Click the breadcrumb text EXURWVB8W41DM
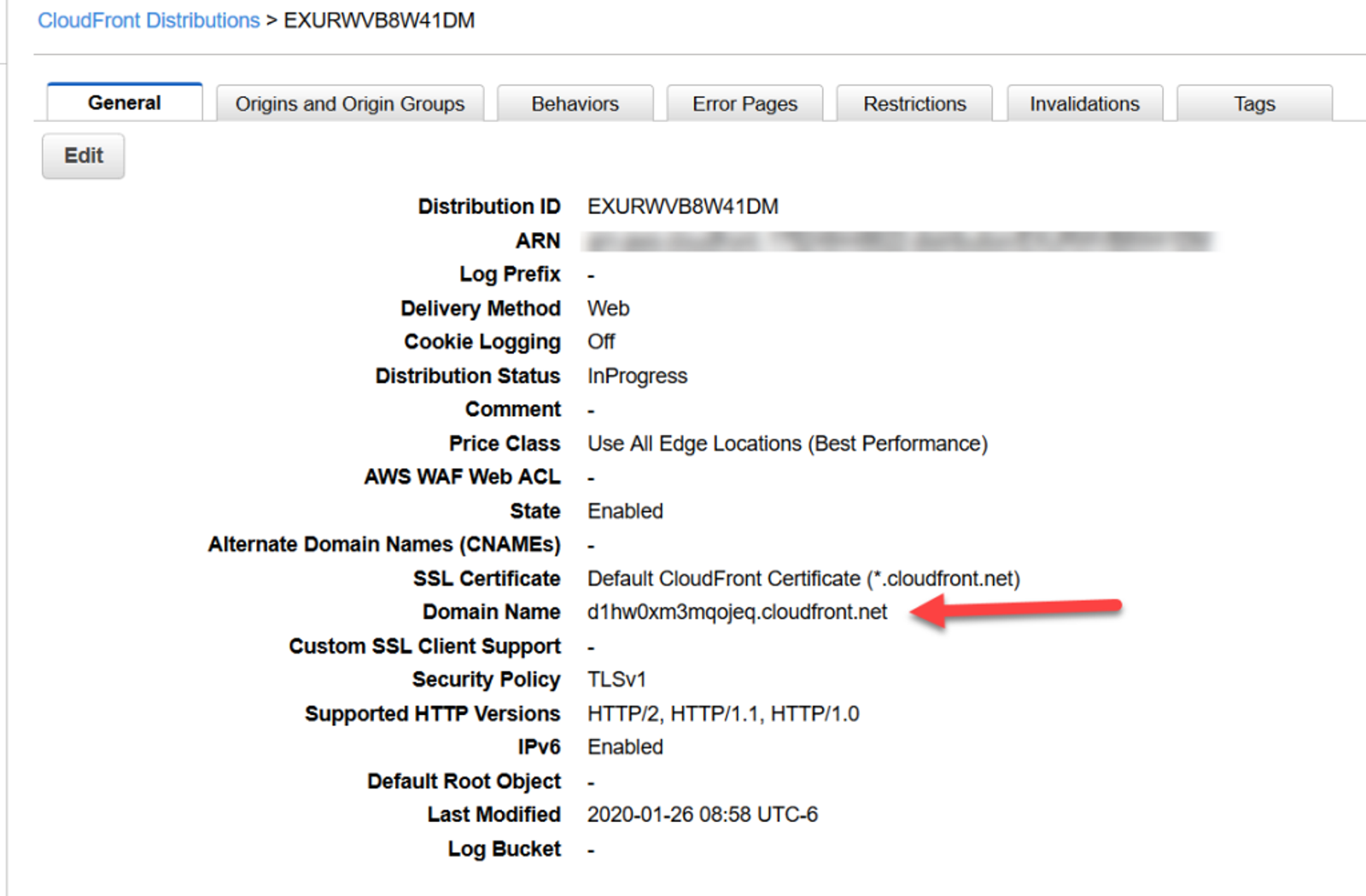 (379, 20)
